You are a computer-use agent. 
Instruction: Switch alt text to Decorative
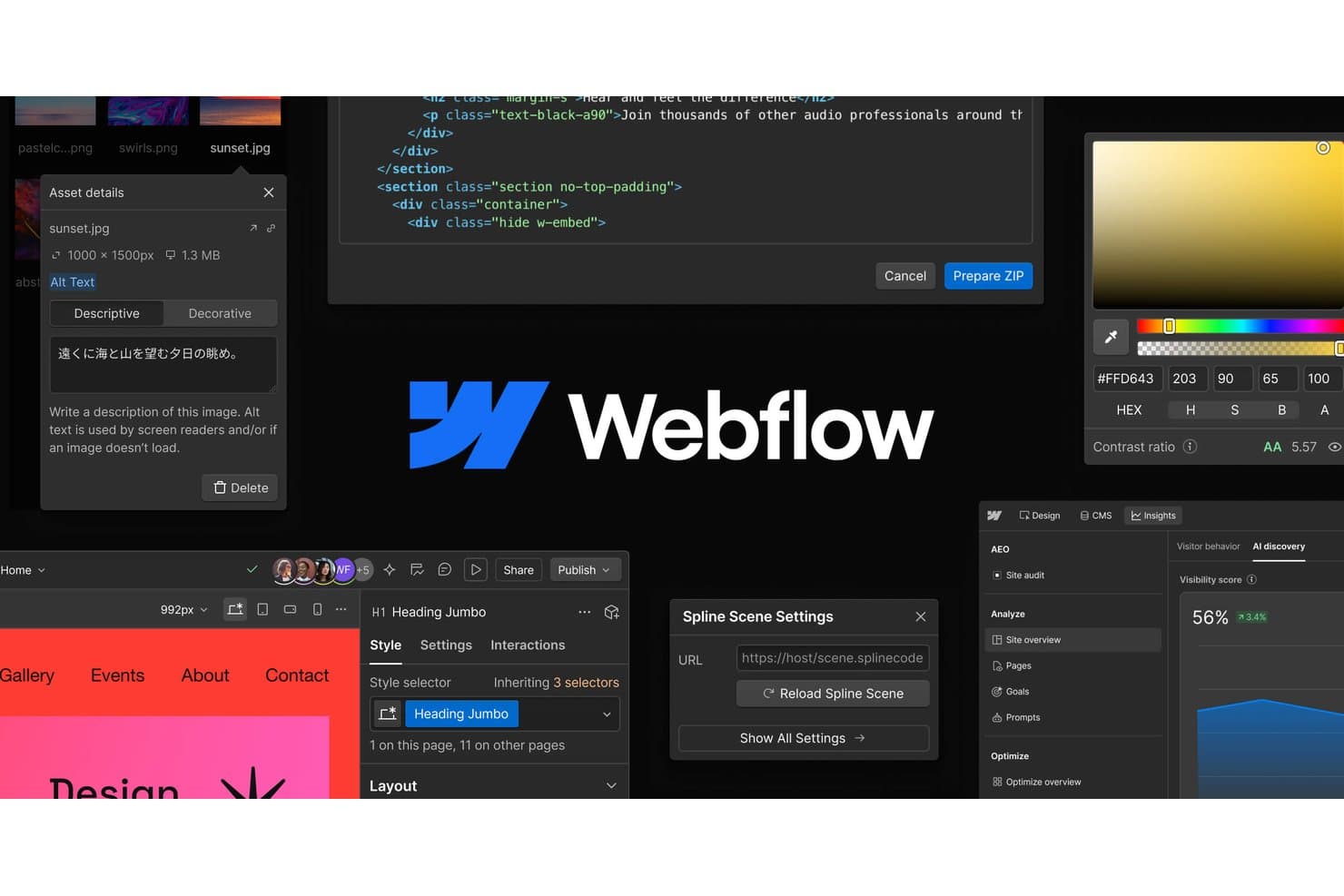click(x=220, y=313)
